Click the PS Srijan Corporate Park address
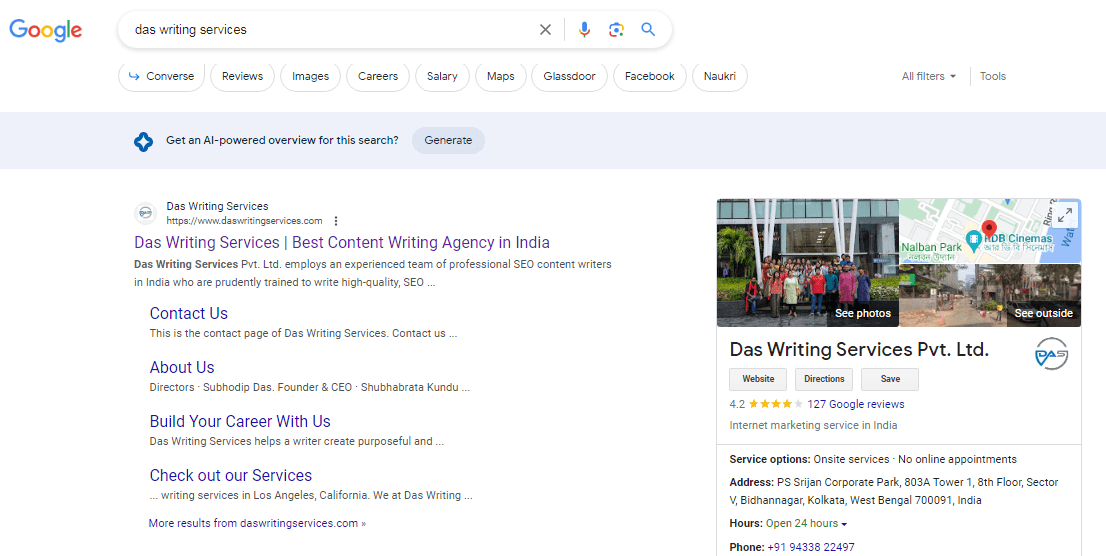Viewport: 1106px width, 556px height. pos(894,492)
